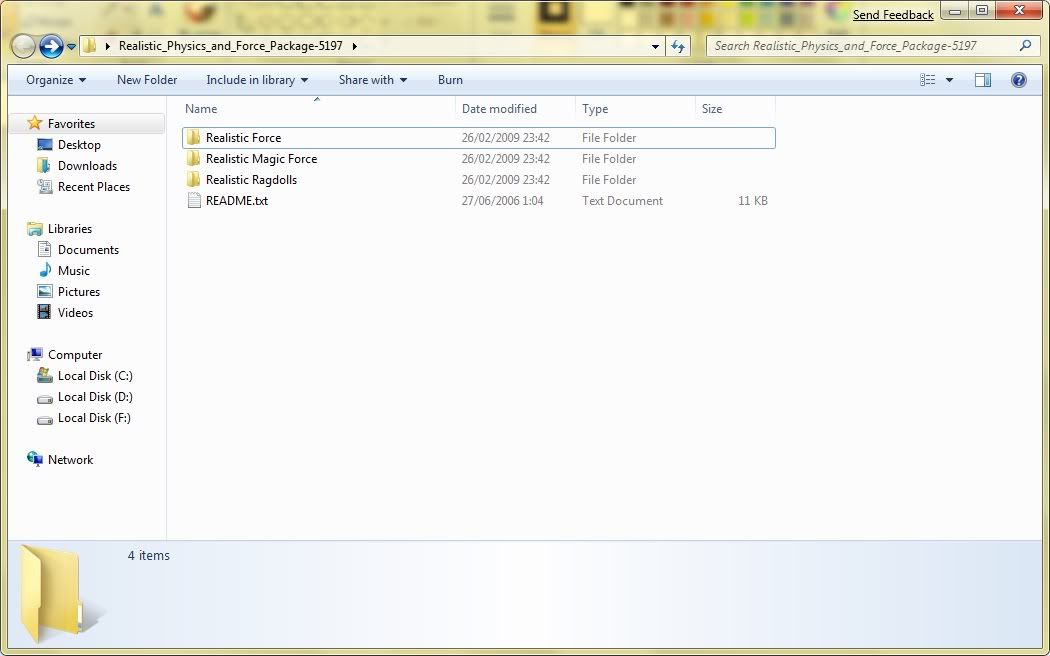This screenshot has width=1050, height=656.
Task: Click the Pictures library icon
Action: 45,291
